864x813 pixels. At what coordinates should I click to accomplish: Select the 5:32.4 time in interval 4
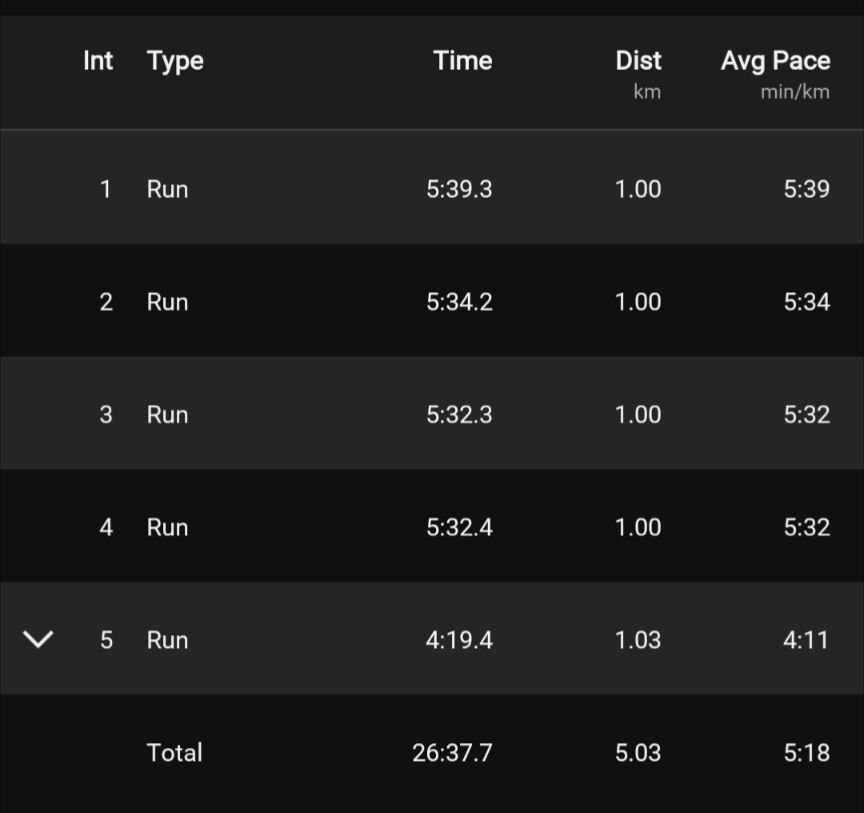pos(459,527)
